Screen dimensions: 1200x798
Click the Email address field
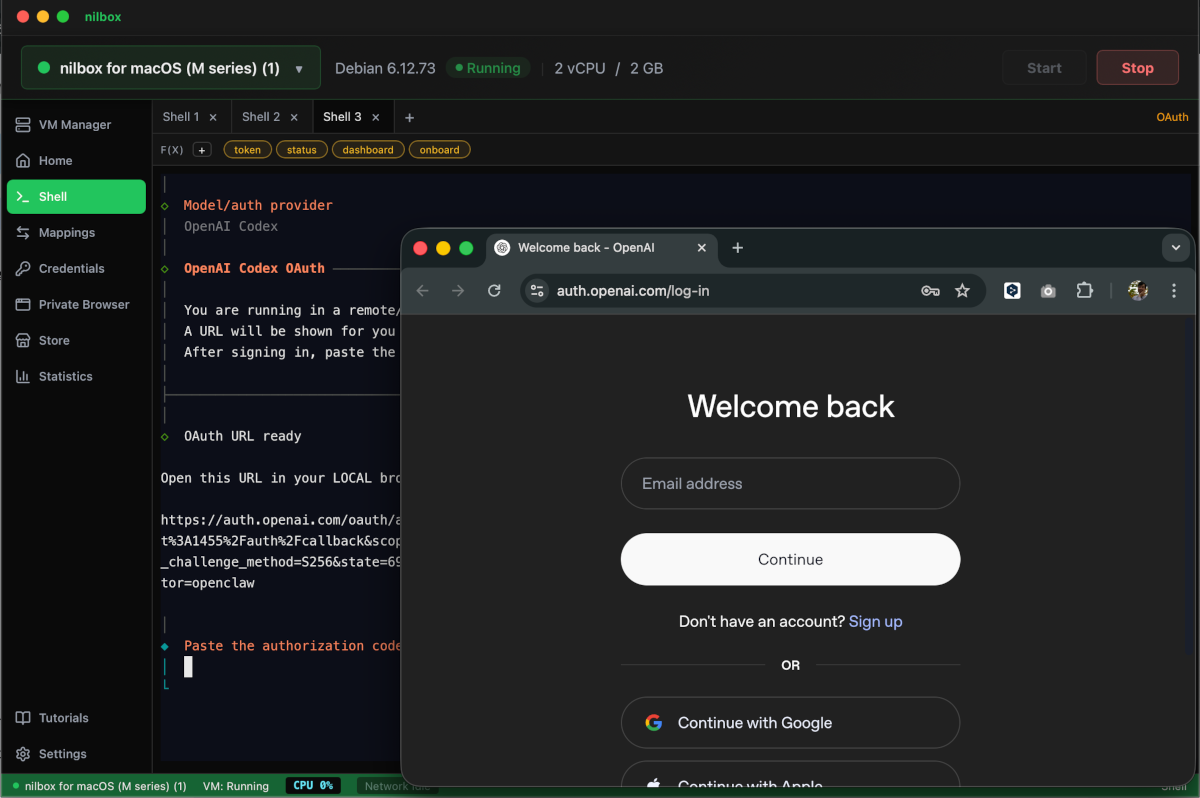pos(790,483)
